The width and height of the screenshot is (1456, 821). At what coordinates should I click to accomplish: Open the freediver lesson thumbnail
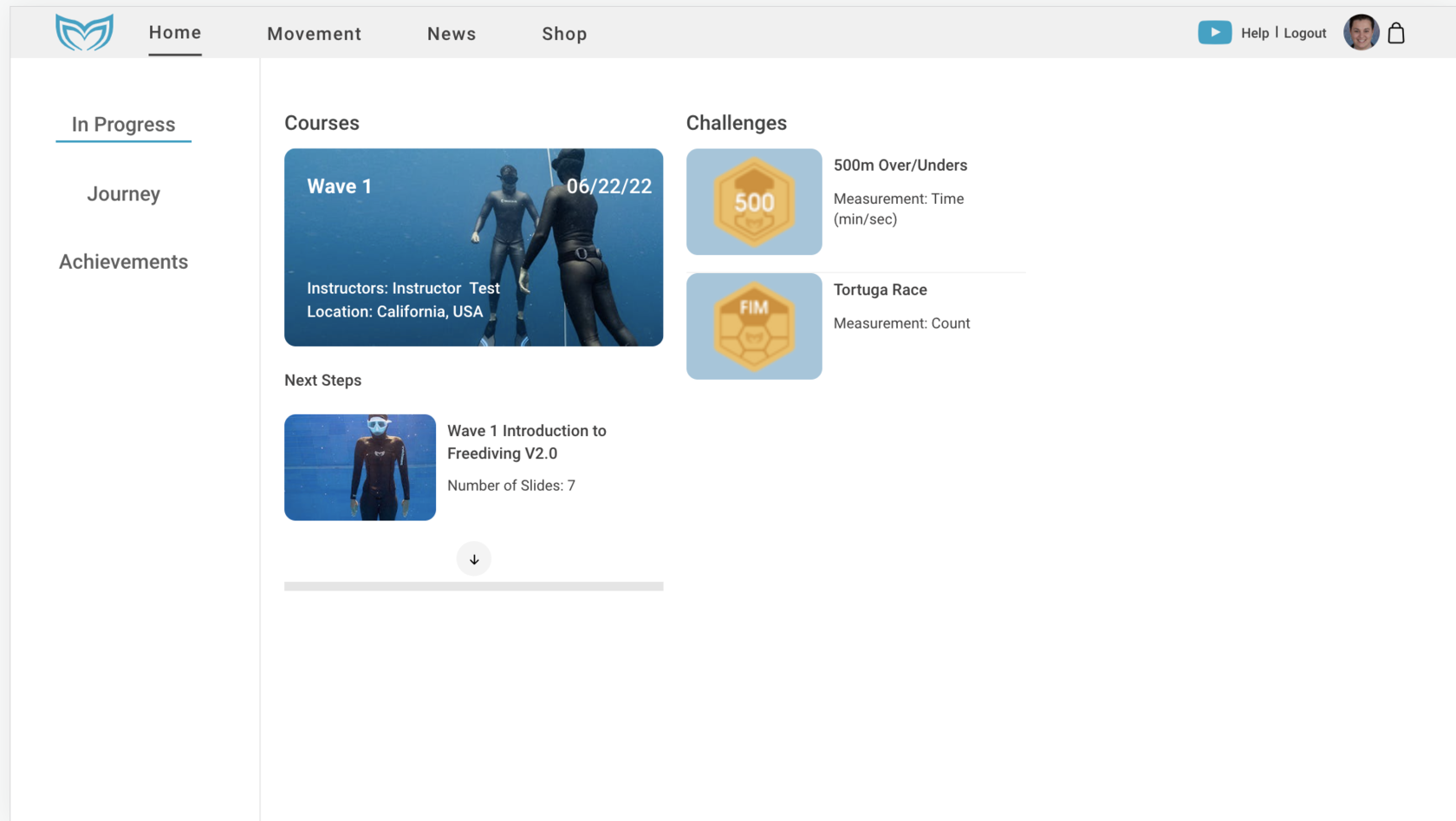(x=360, y=467)
